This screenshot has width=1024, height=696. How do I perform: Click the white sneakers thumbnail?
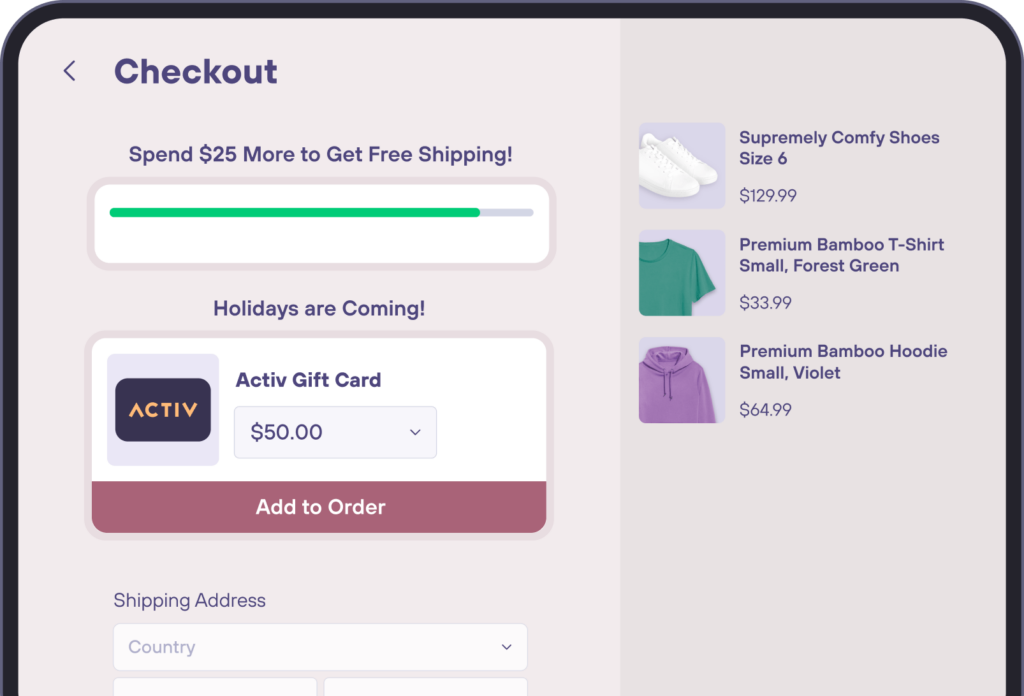coord(681,165)
